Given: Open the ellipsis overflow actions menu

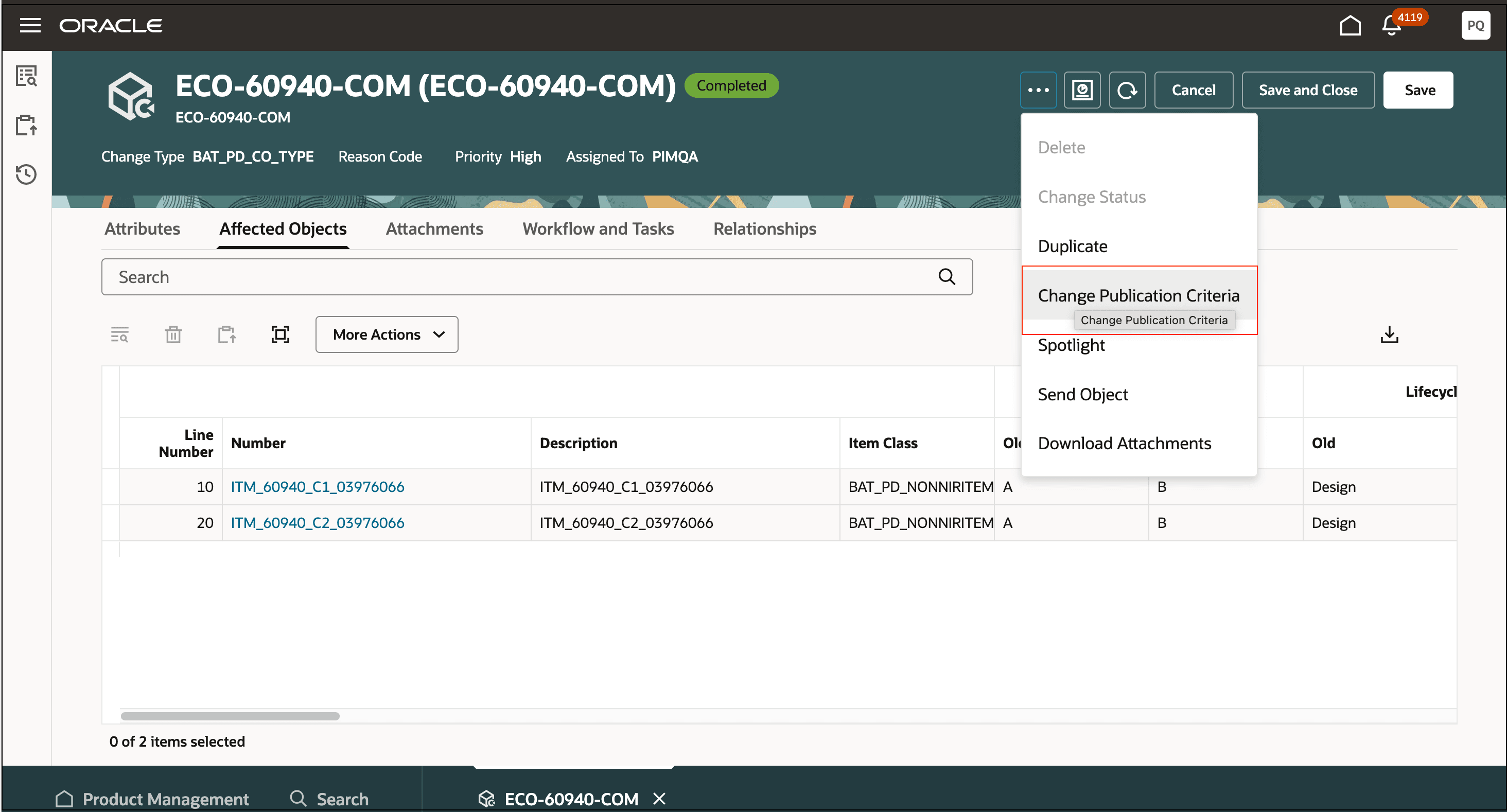Looking at the screenshot, I should (1039, 90).
